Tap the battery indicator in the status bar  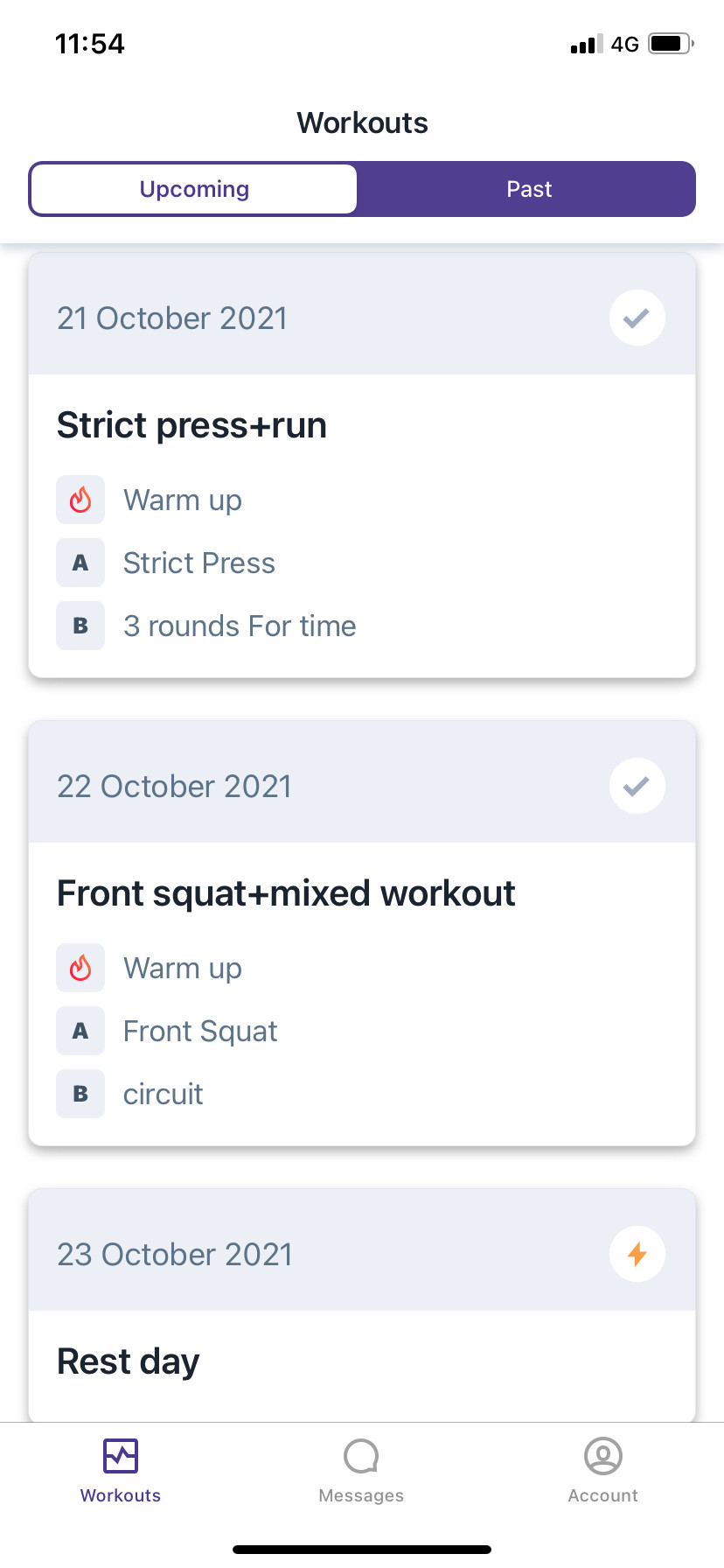coord(671,44)
